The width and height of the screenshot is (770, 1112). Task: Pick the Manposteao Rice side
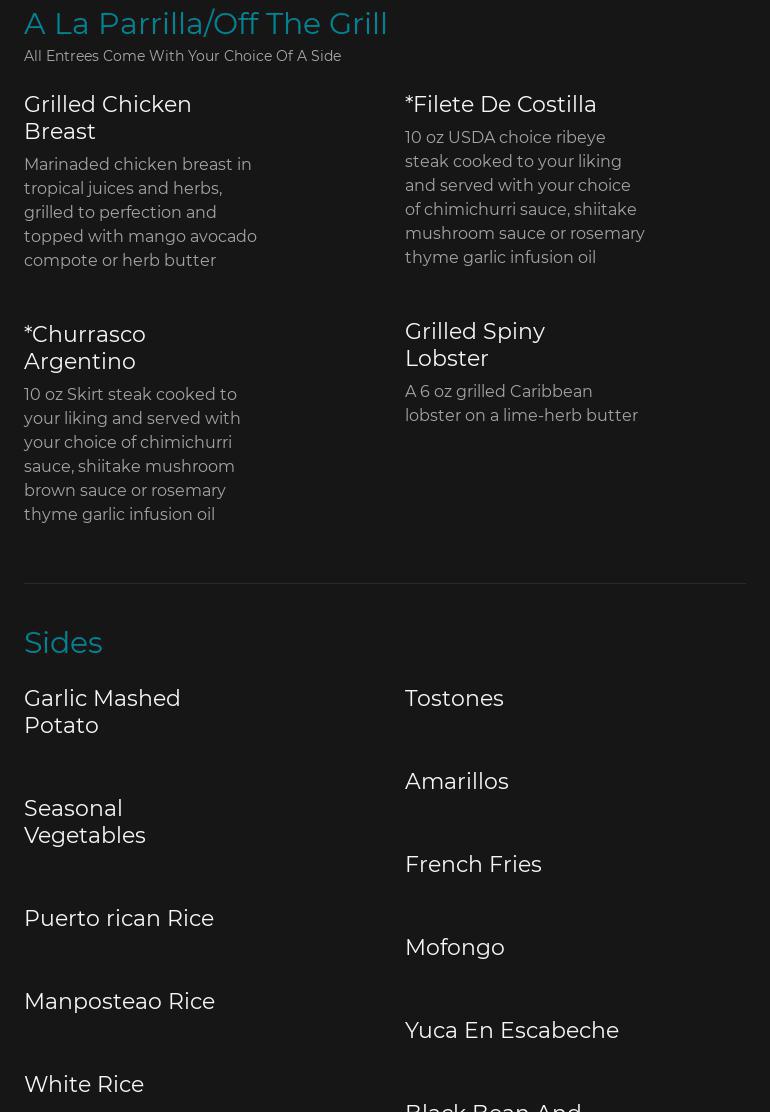[119, 1001]
